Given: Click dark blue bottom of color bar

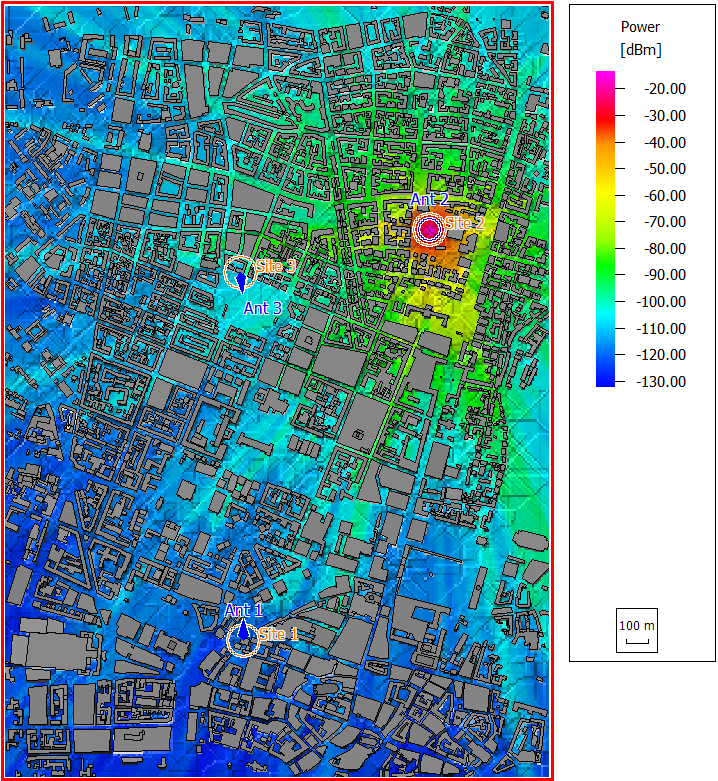Looking at the screenshot, I should 606,380.
